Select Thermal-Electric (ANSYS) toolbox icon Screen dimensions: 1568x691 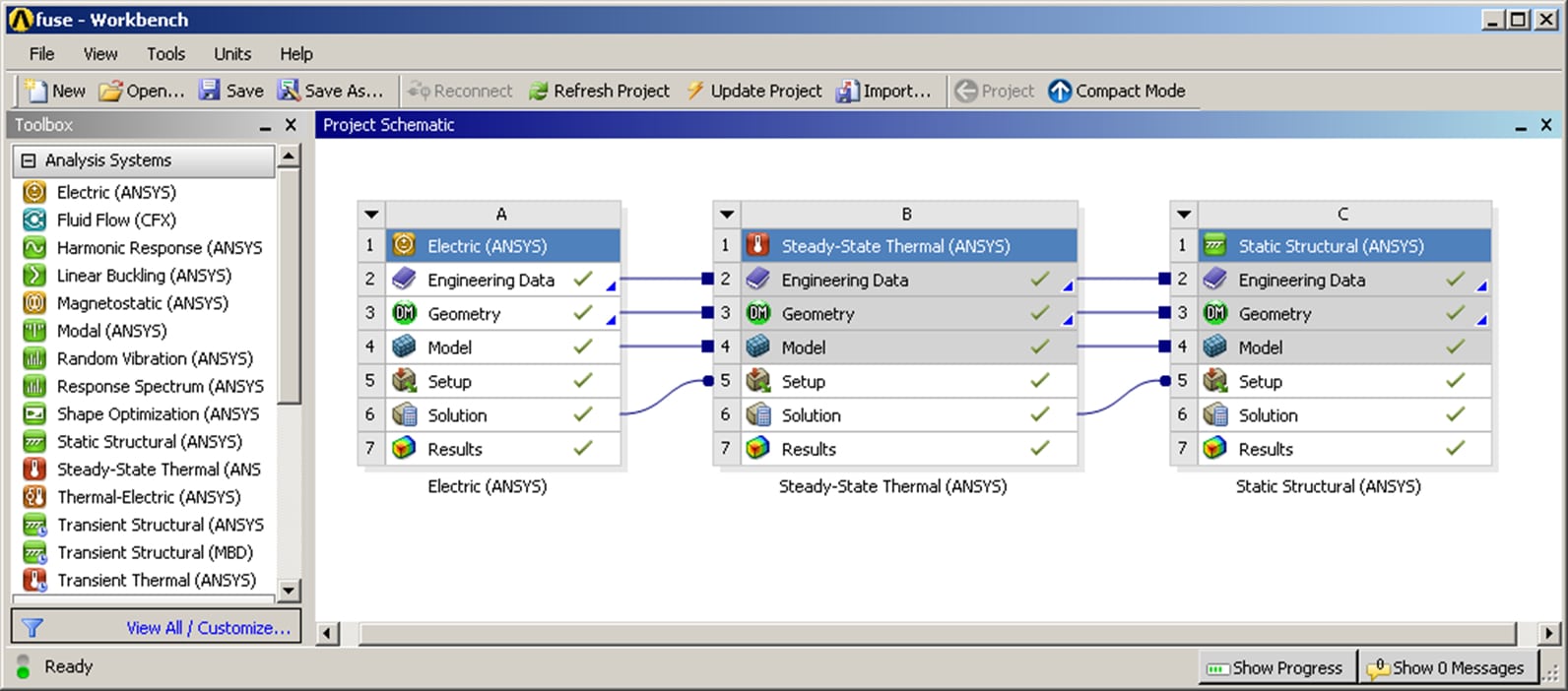34,497
